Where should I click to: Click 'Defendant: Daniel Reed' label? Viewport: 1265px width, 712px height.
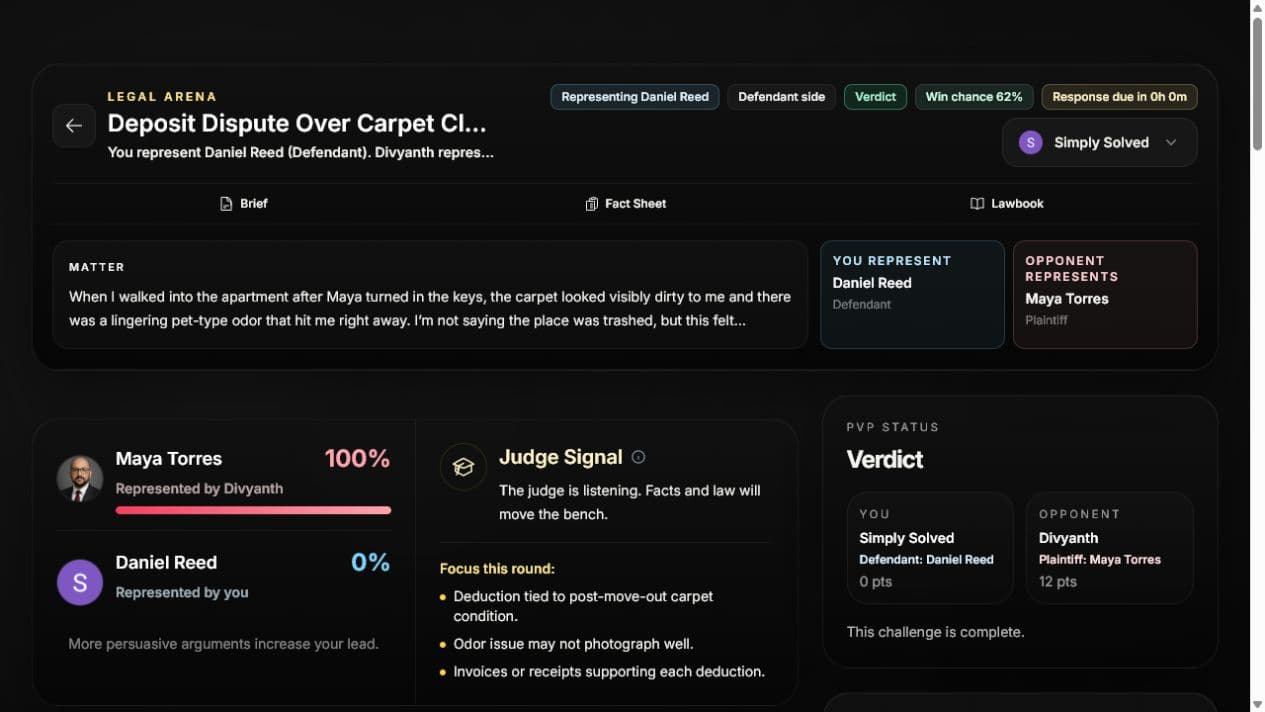tap(927, 560)
